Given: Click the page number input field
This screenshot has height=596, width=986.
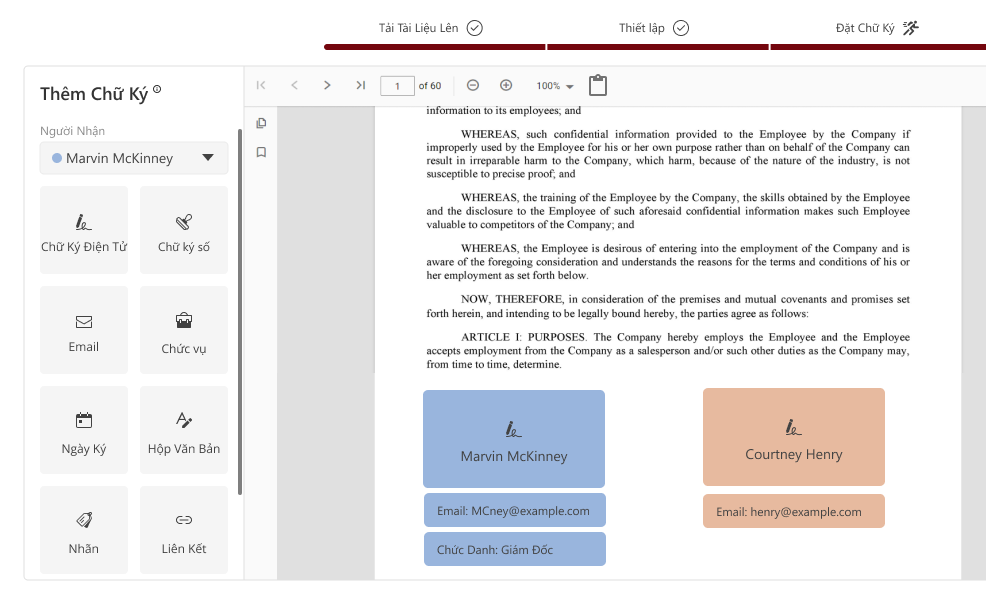Looking at the screenshot, I should 397,86.
